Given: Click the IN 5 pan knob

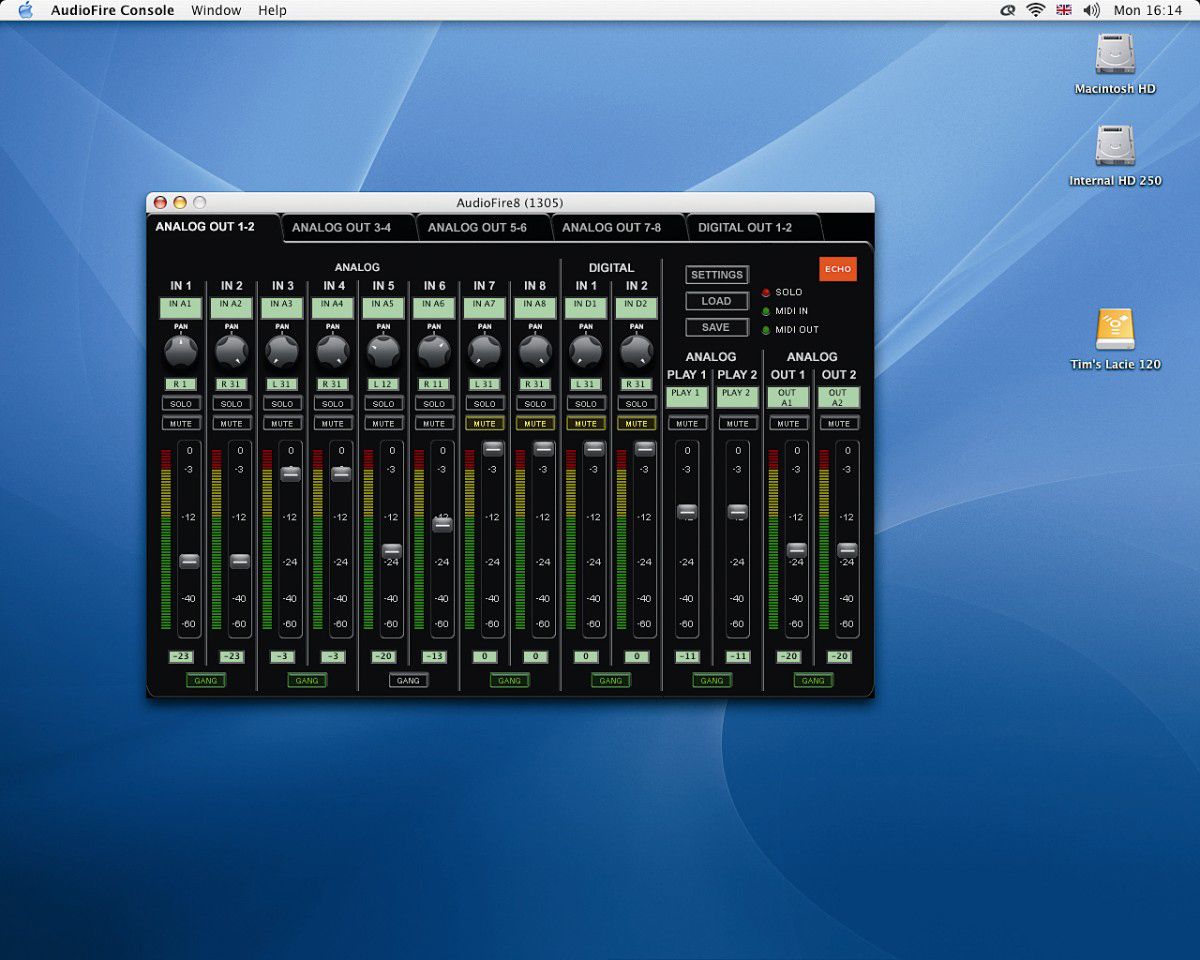Looking at the screenshot, I should (384, 351).
